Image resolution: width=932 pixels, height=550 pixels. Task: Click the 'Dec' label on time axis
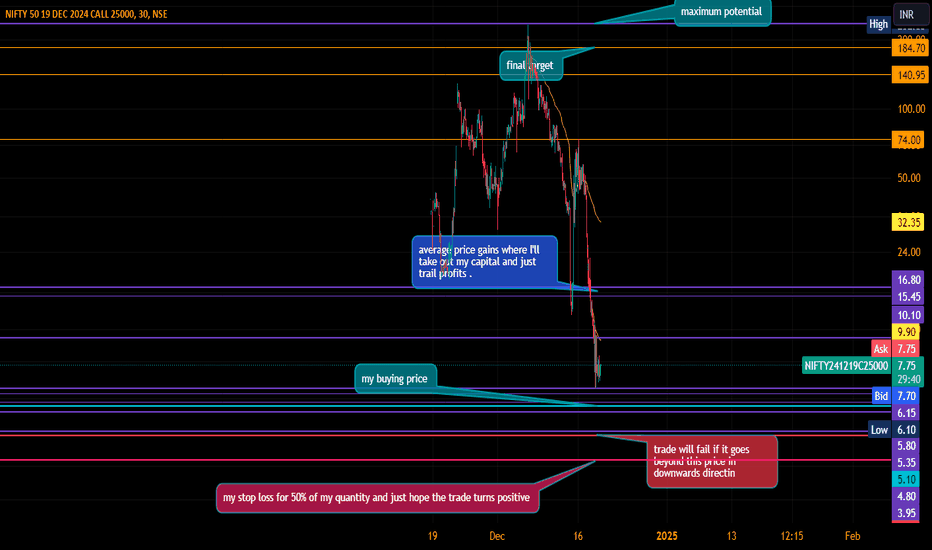(x=497, y=536)
